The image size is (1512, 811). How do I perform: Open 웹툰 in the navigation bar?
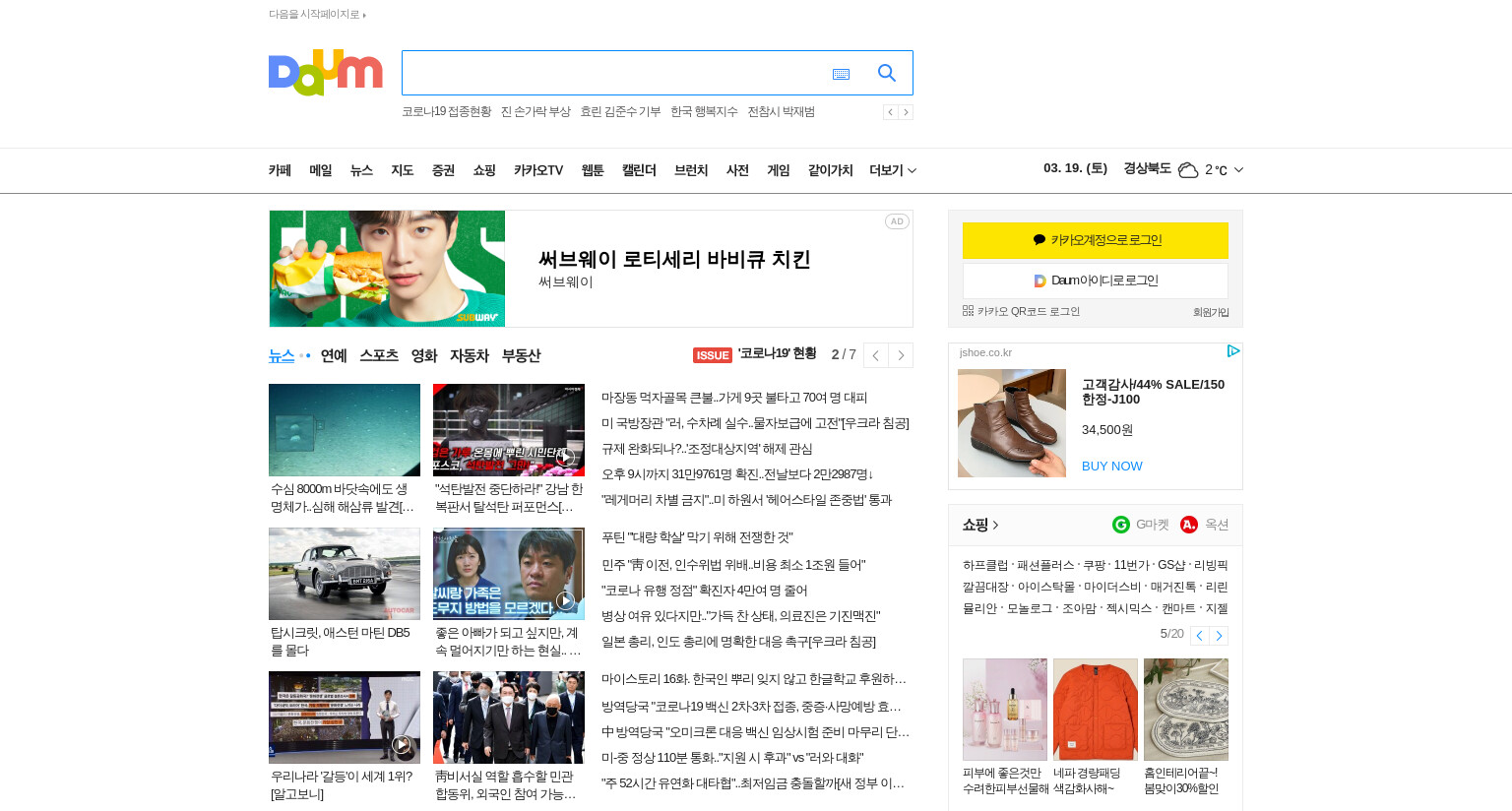tap(593, 170)
